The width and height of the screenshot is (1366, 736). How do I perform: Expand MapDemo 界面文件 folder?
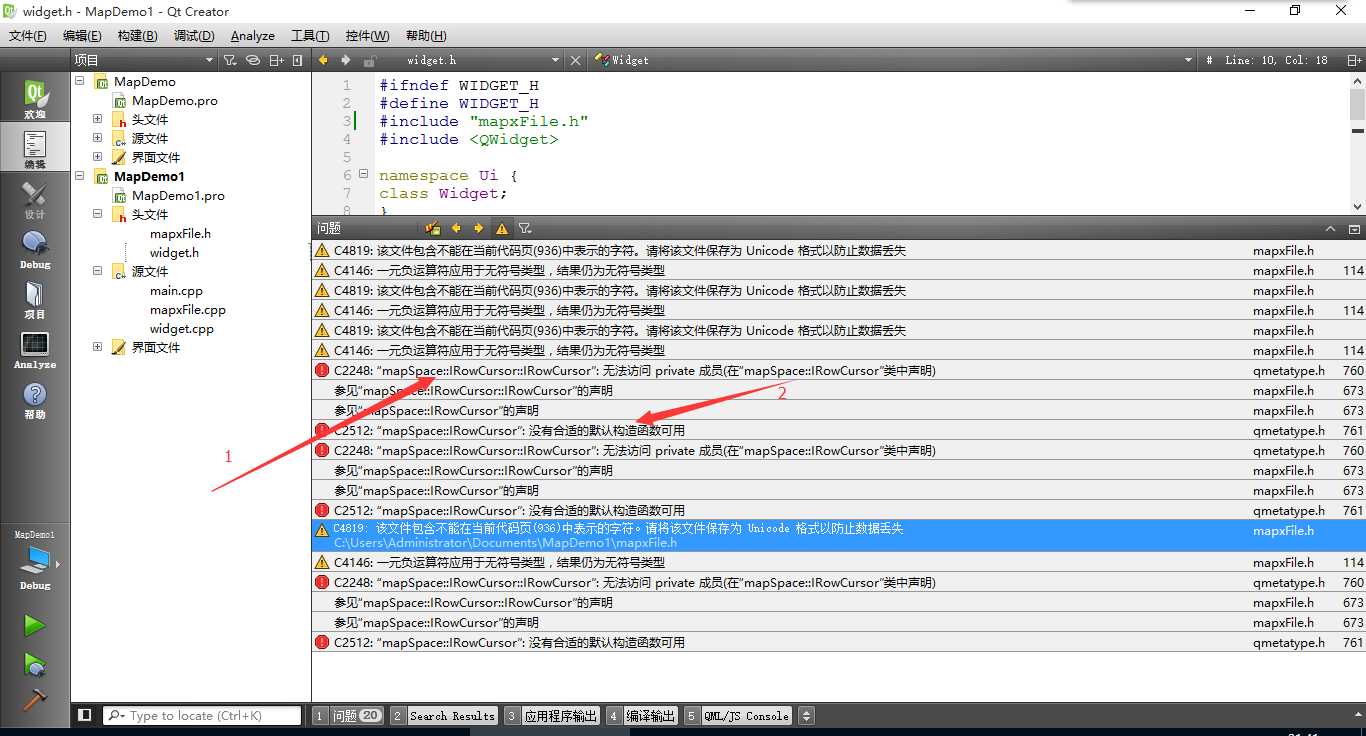(97, 157)
